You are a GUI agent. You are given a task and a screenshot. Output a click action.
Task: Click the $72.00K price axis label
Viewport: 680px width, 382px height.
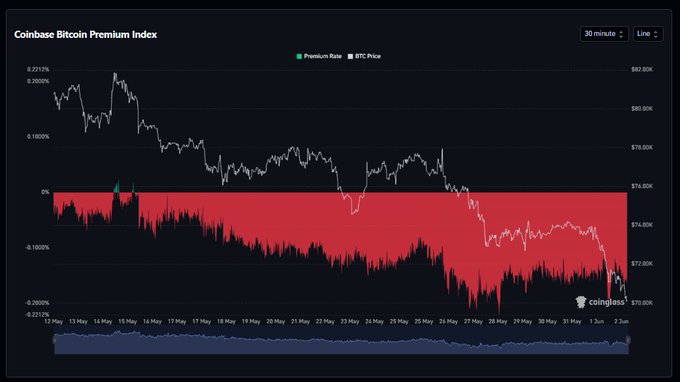click(642, 264)
